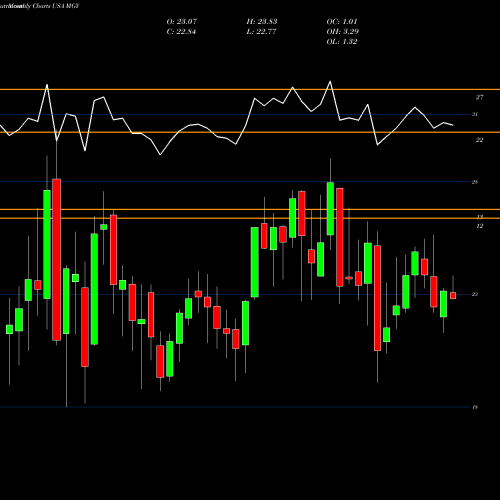Screen dimensions: 500x500
Task: Select the OC: 1.01 reading
Action: (342, 22)
